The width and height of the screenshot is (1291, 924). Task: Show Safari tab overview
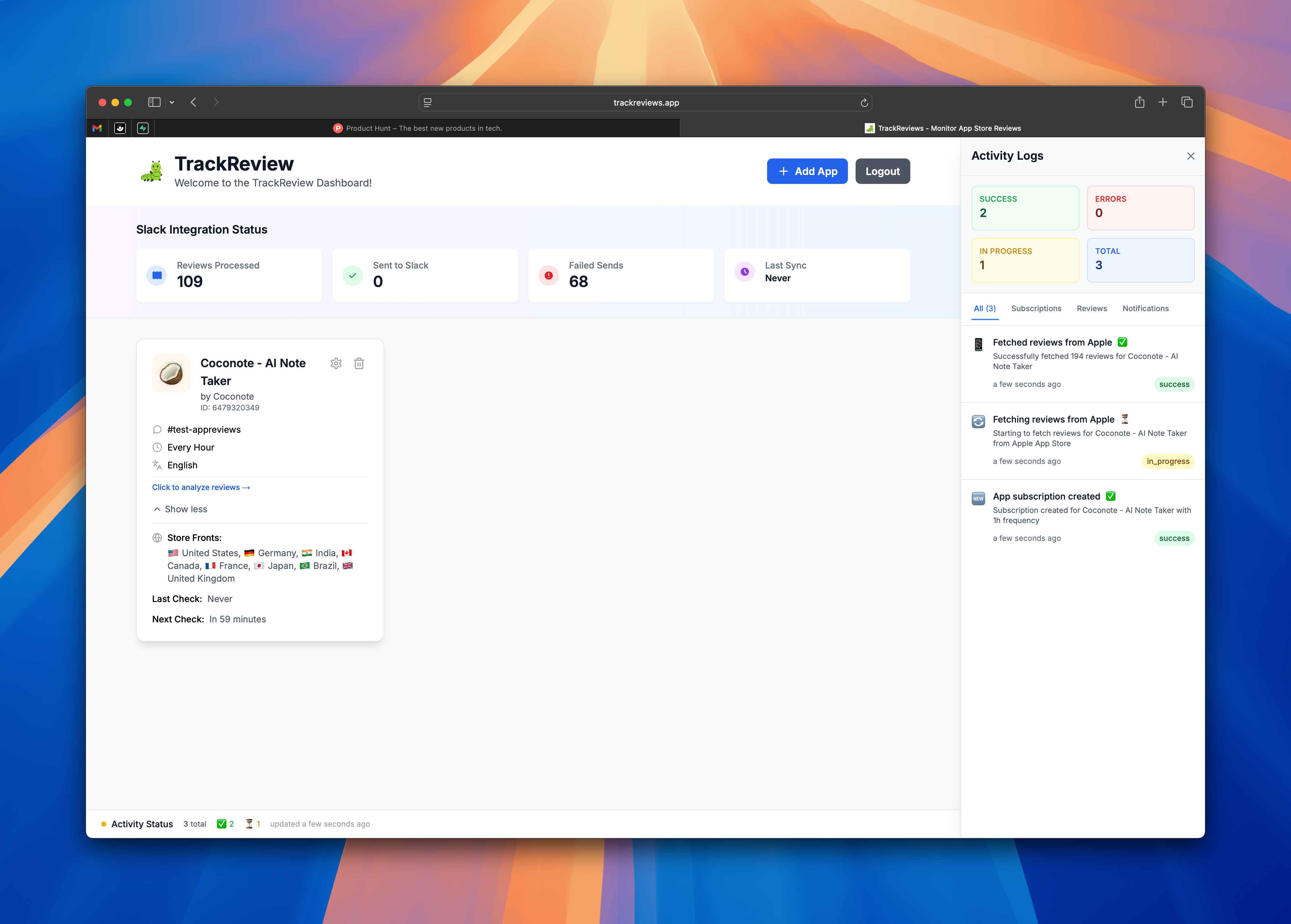(x=1187, y=102)
